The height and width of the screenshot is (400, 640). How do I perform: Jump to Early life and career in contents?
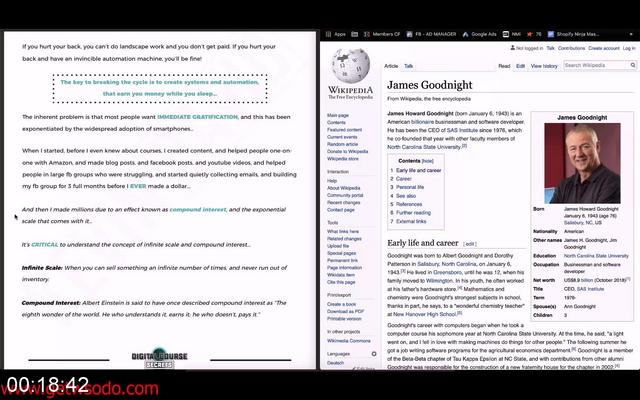[x=418, y=171]
